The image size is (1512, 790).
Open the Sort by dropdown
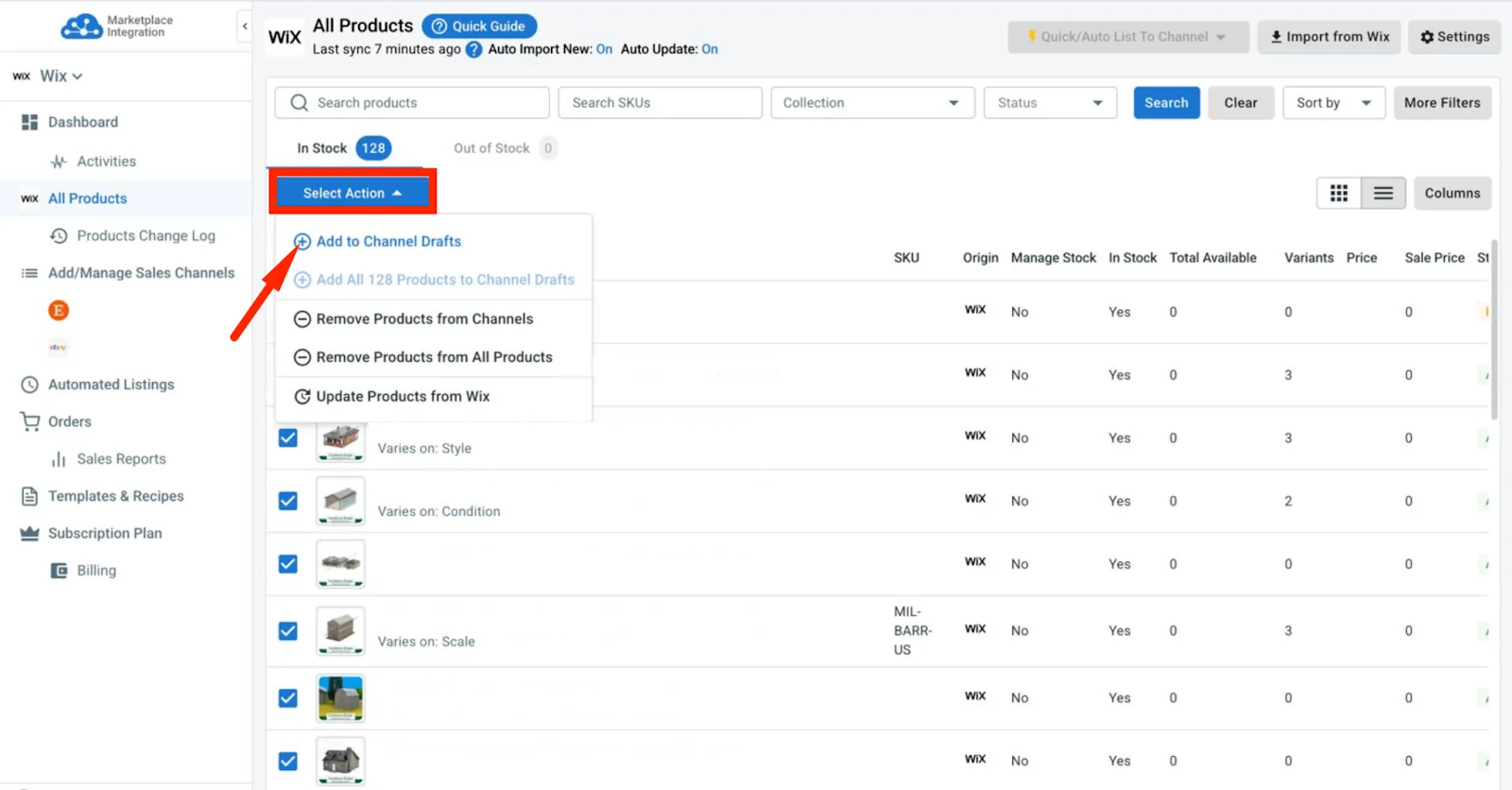(x=1333, y=103)
